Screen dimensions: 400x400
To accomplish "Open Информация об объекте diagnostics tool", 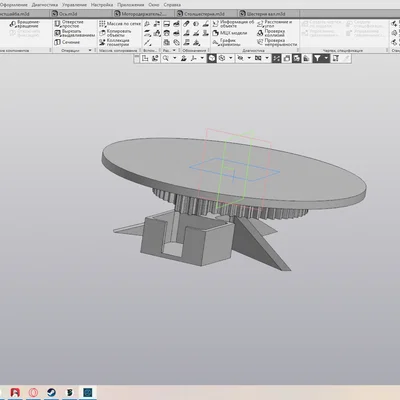I will 233,24.
